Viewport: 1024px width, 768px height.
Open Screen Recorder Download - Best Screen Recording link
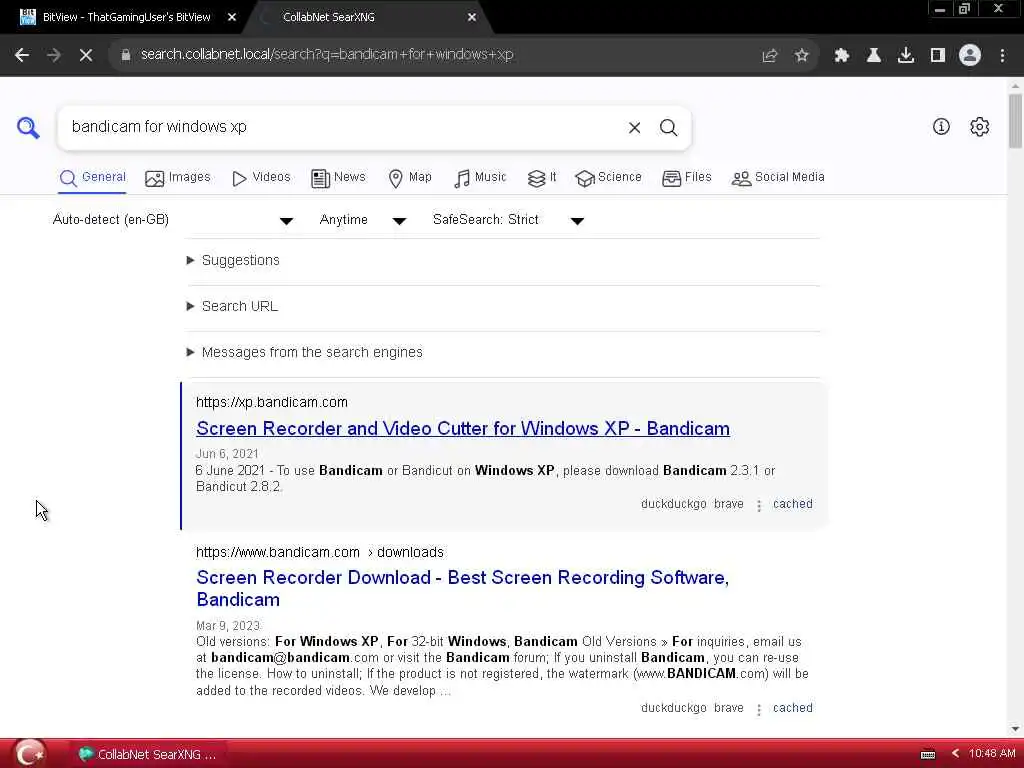[462, 588]
